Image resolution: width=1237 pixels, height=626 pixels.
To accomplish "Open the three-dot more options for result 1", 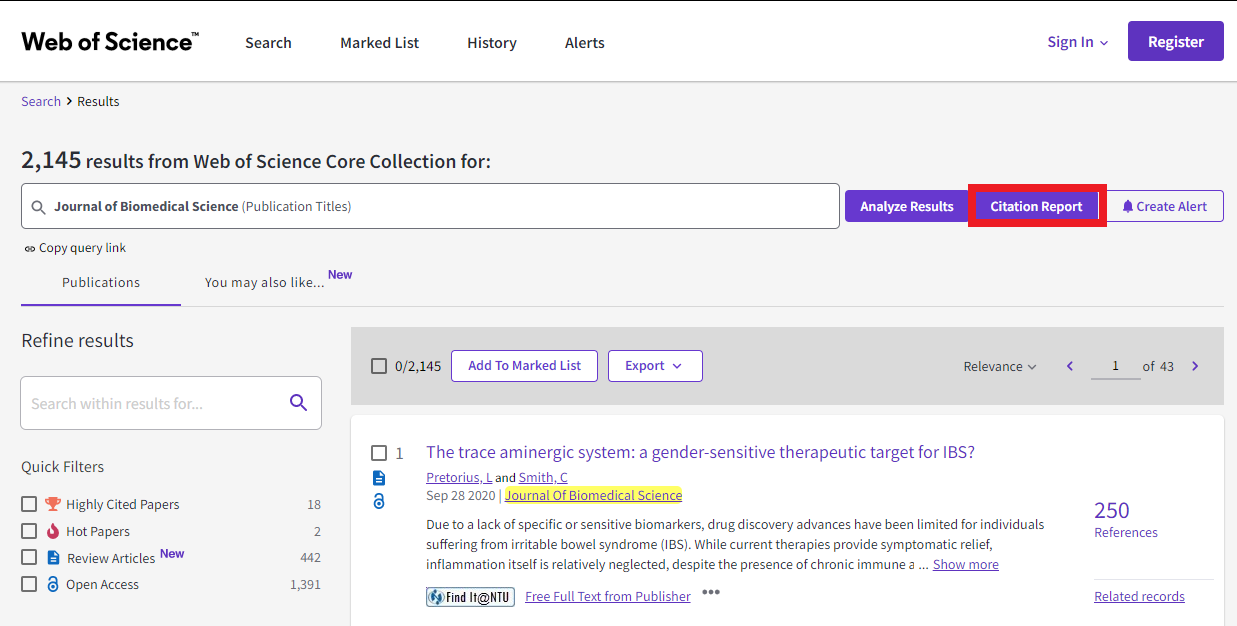I will pos(711,592).
